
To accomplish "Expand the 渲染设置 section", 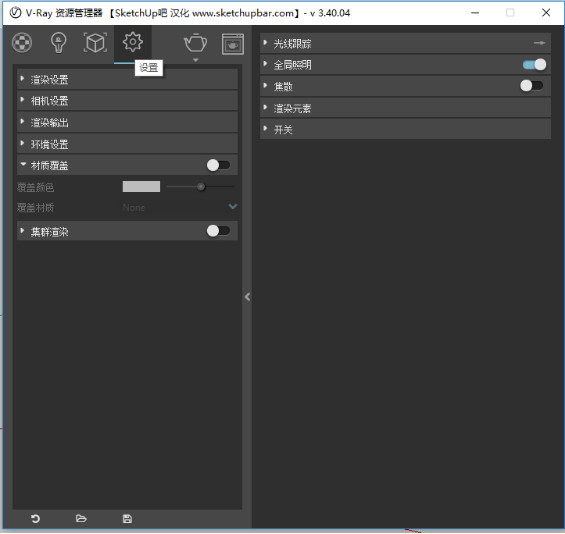I will 127,79.
